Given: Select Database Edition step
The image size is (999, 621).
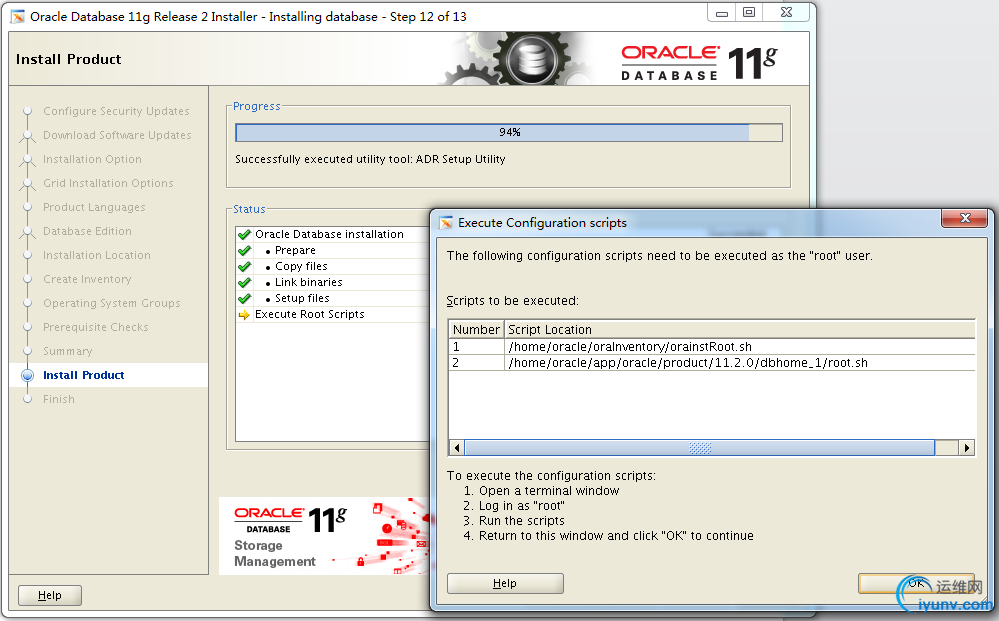Looking at the screenshot, I should [x=87, y=231].
